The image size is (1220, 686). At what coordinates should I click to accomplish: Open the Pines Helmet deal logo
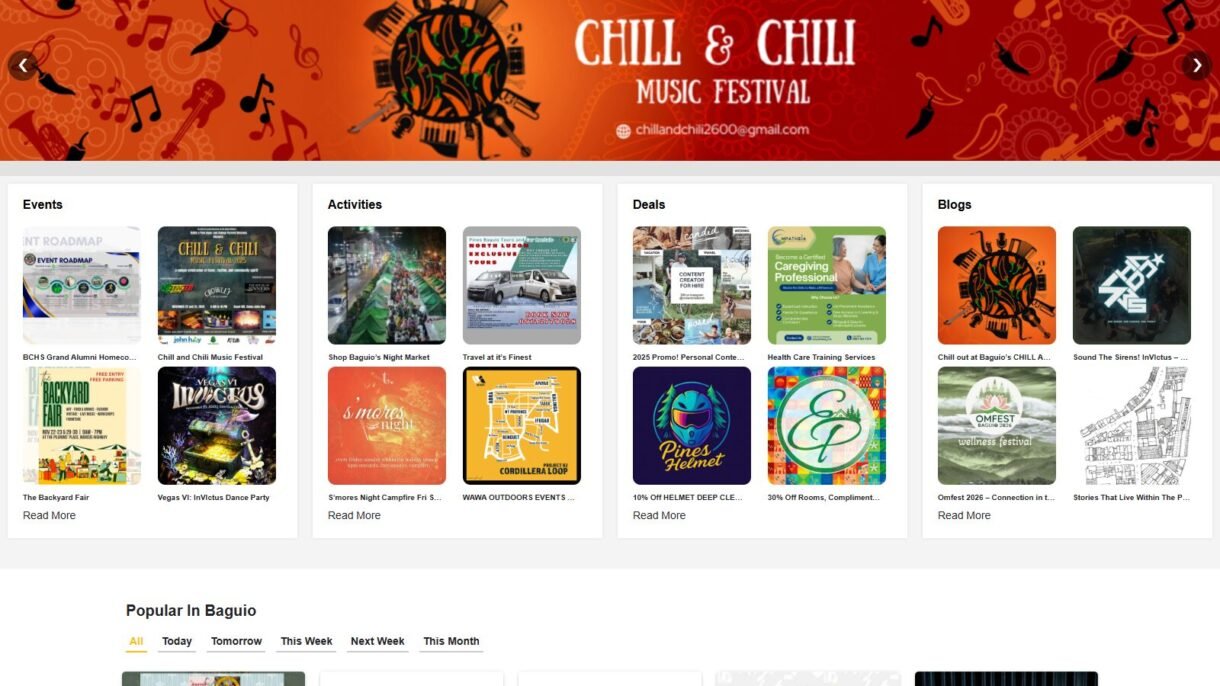point(692,426)
